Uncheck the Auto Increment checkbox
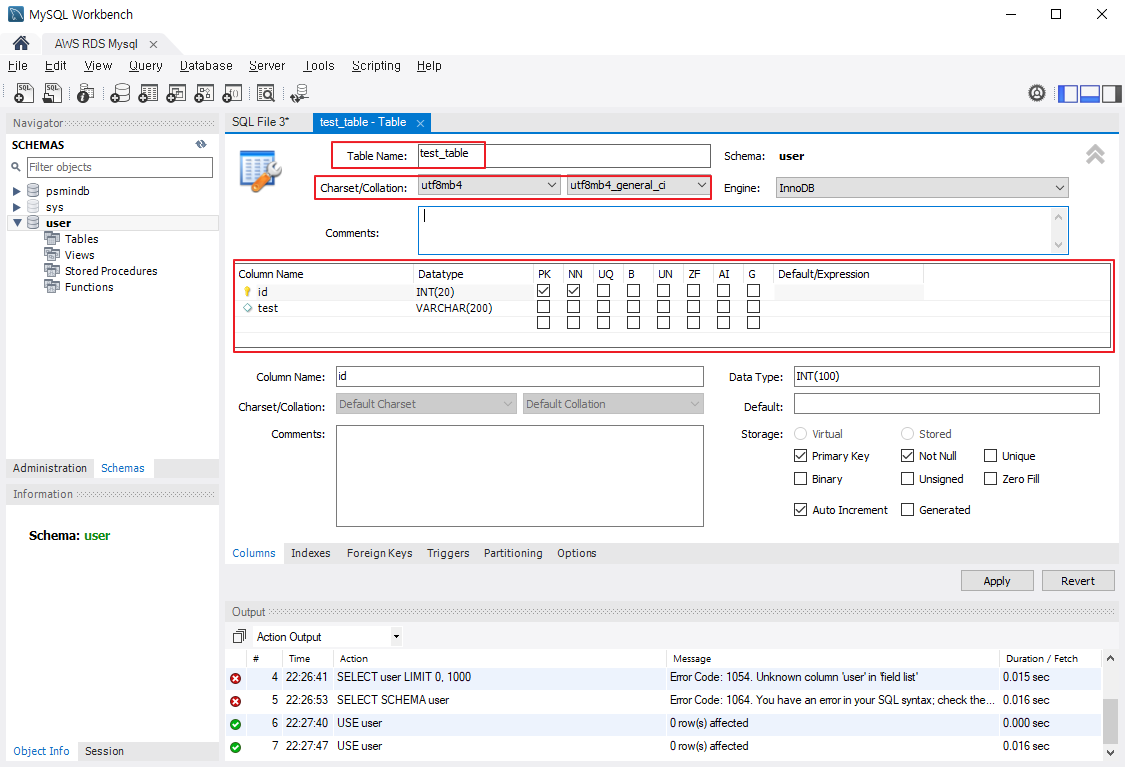 click(801, 509)
